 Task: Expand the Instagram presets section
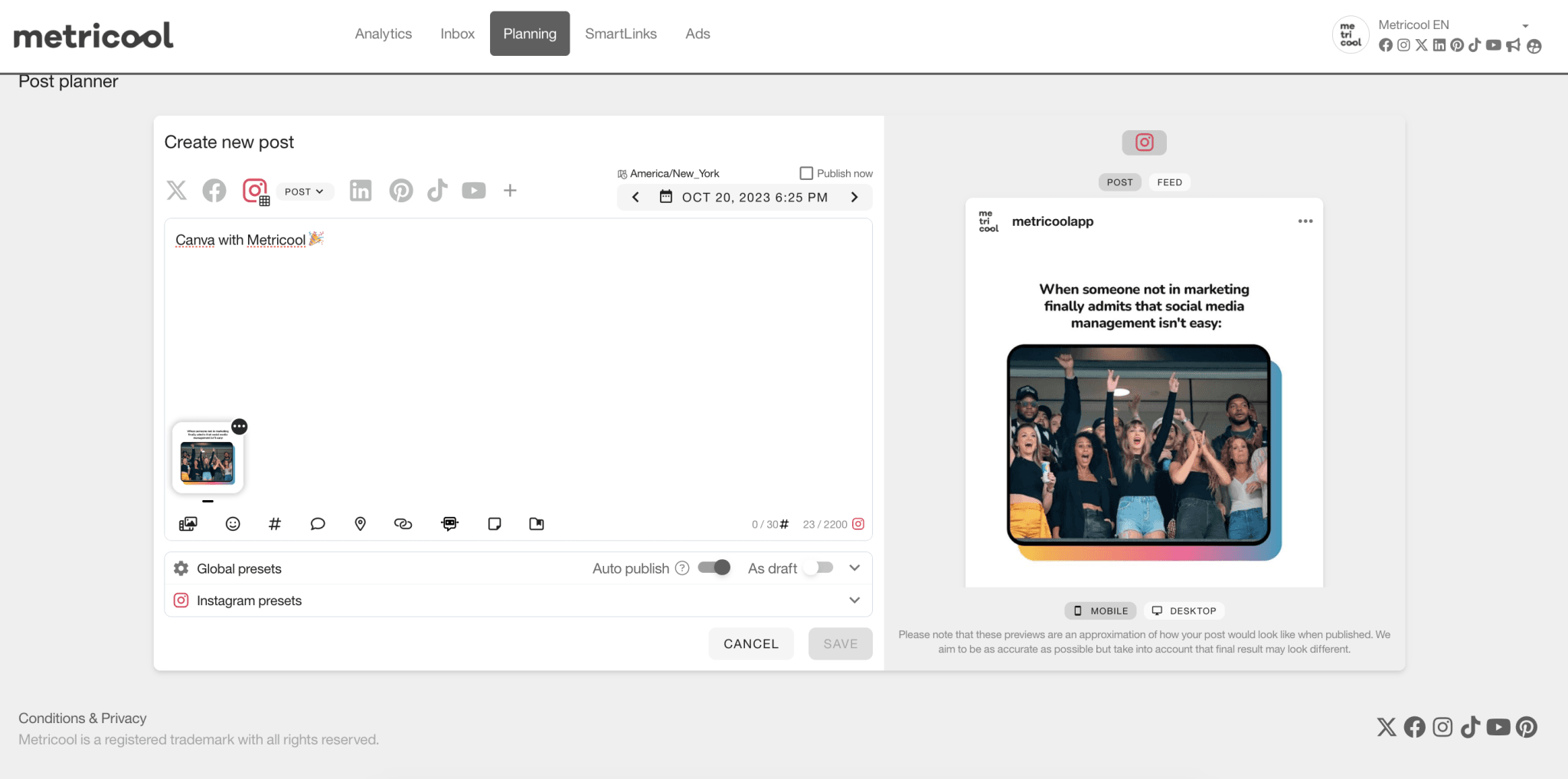854,601
